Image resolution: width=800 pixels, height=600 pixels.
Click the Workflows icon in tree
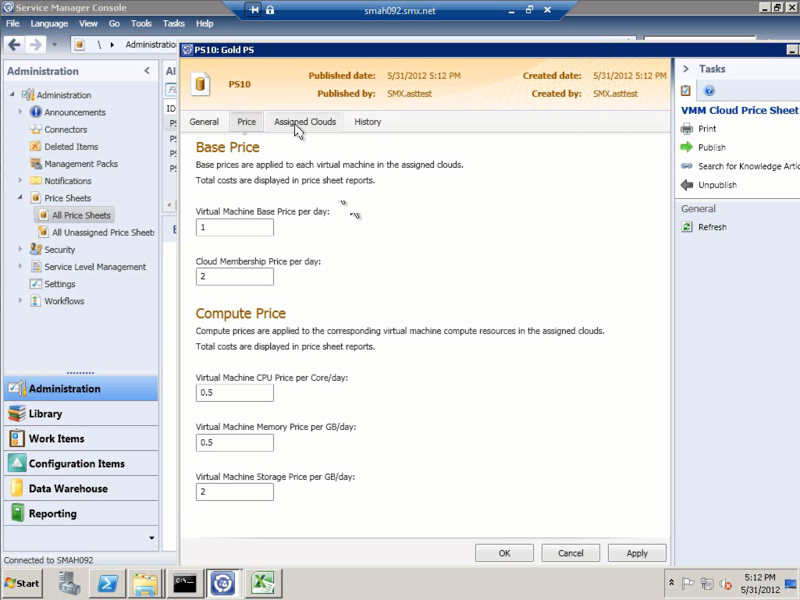pos(35,301)
